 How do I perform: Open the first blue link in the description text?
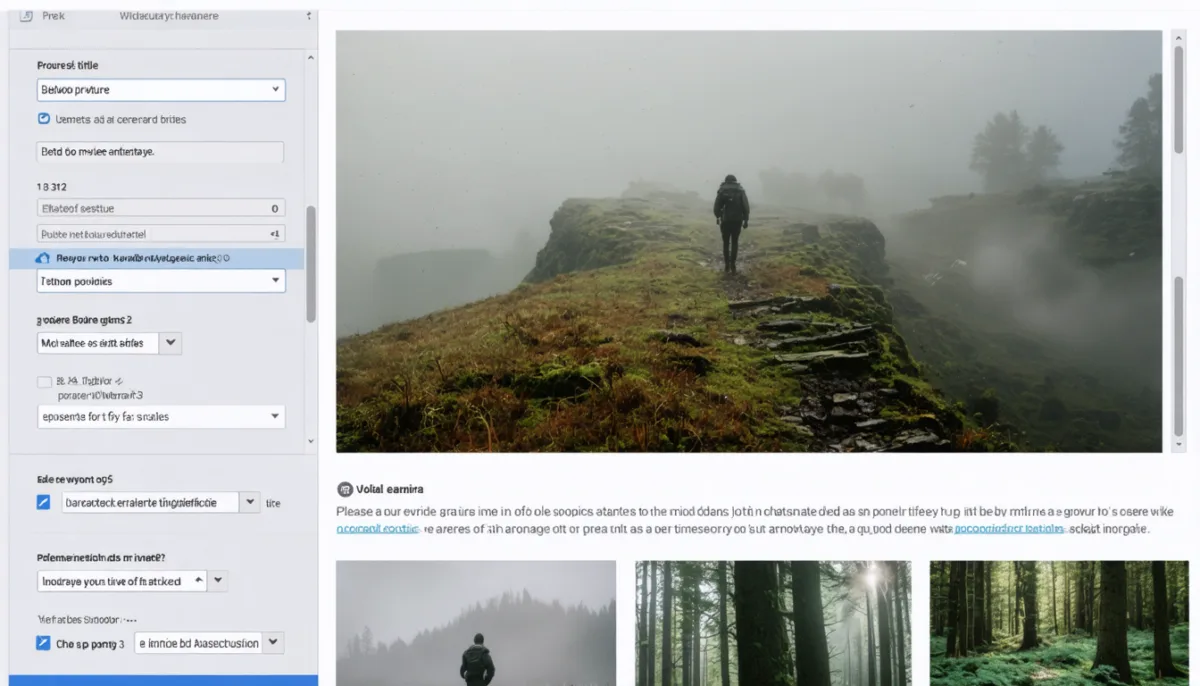[x=378, y=530]
